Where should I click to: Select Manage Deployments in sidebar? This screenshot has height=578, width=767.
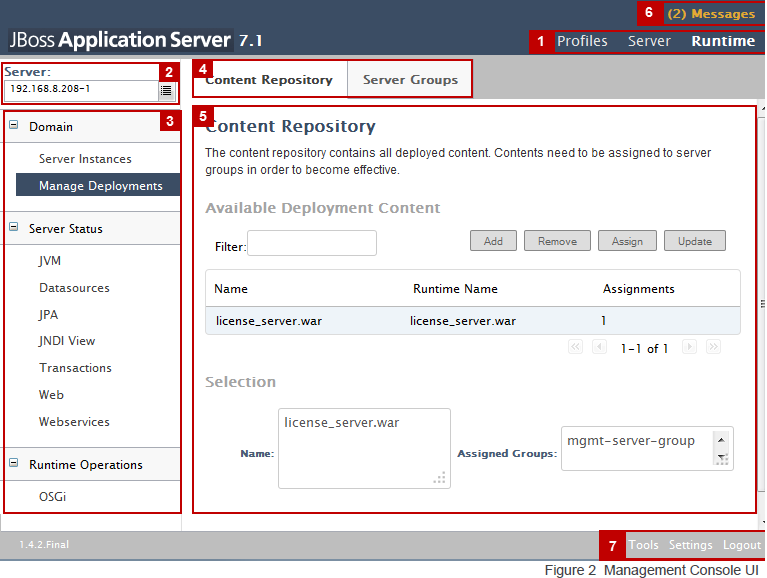pyautogui.click(x=98, y=185)
